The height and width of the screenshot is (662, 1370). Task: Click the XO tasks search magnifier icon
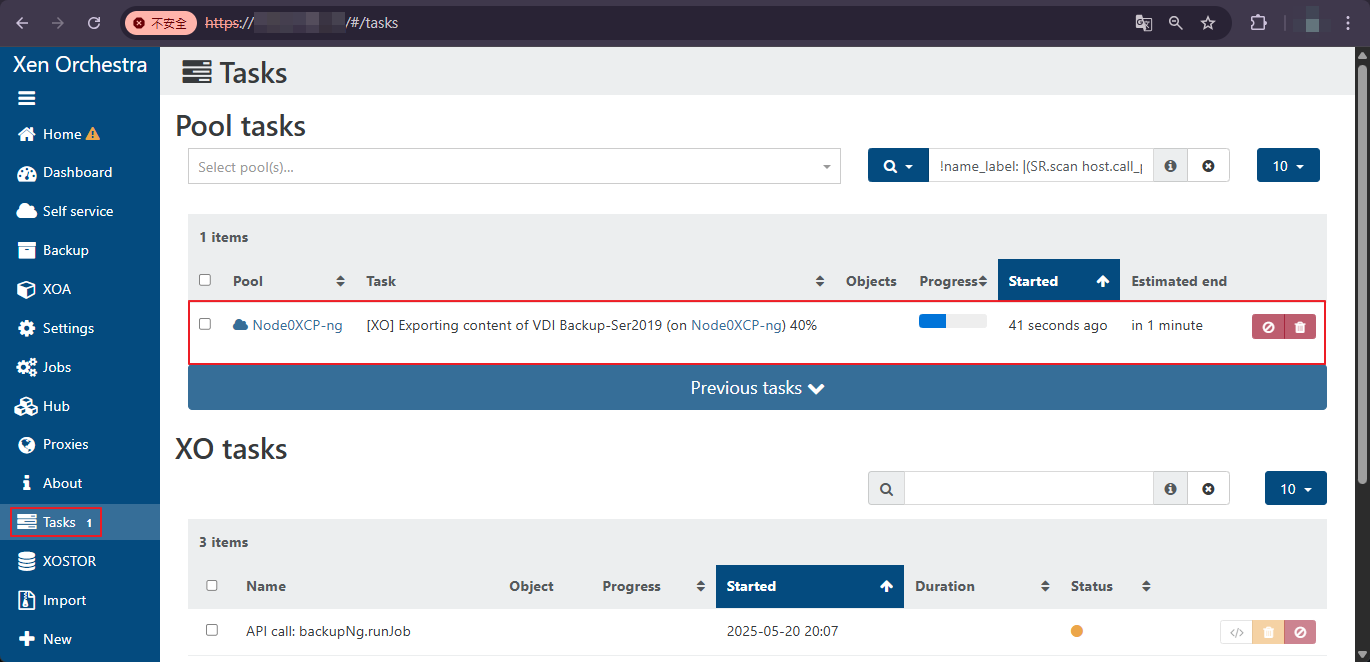click(886, 489)
